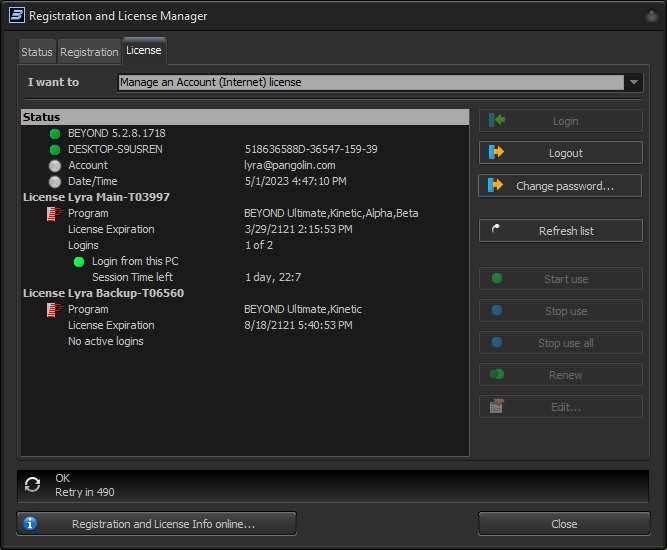The width and height of the screenshot is (667, 550).
Task: Open the Registration tab
Action: pyautogui.click(x=89, y=52)
